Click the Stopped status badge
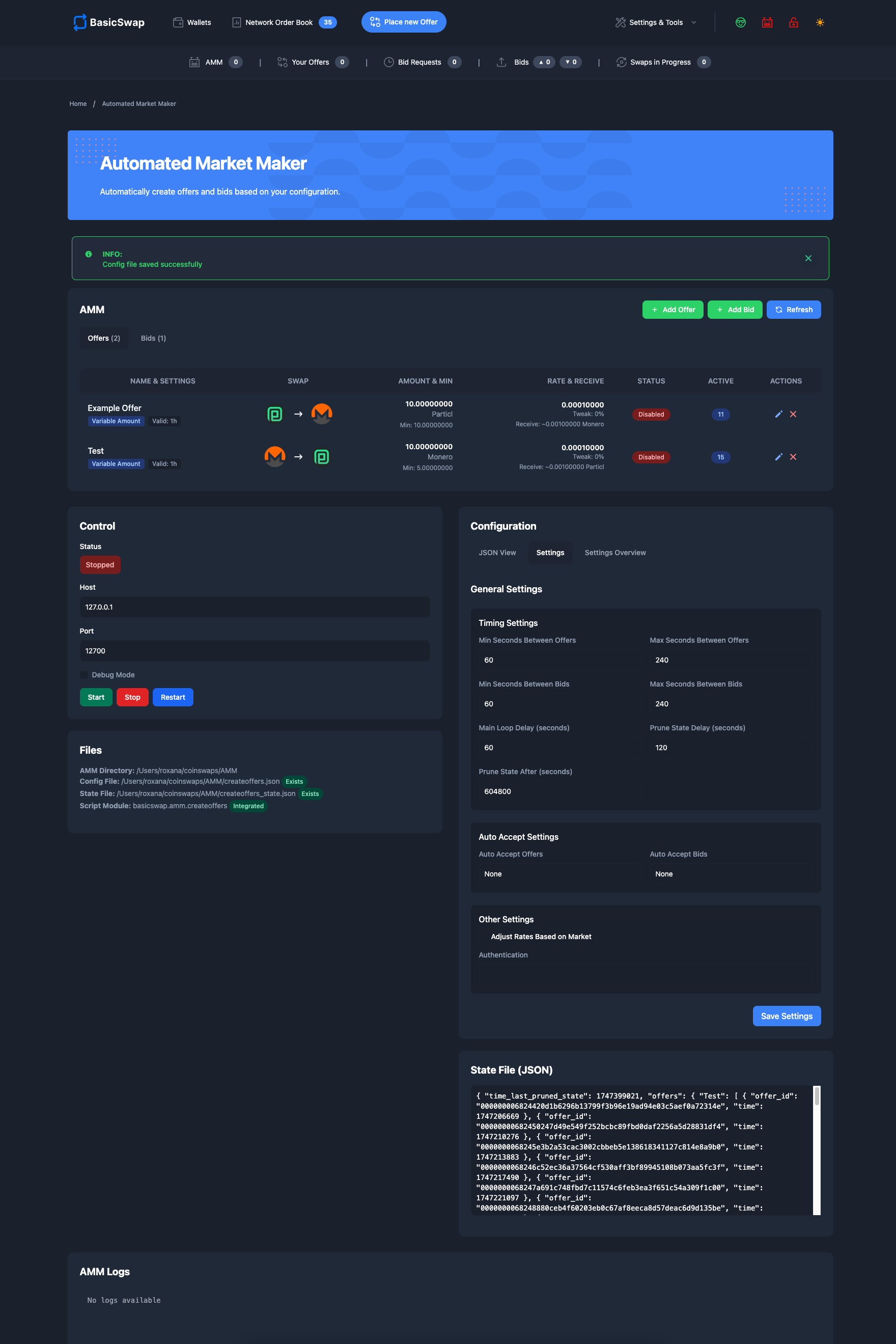The image size is (896, 1344). coord(100,565)
